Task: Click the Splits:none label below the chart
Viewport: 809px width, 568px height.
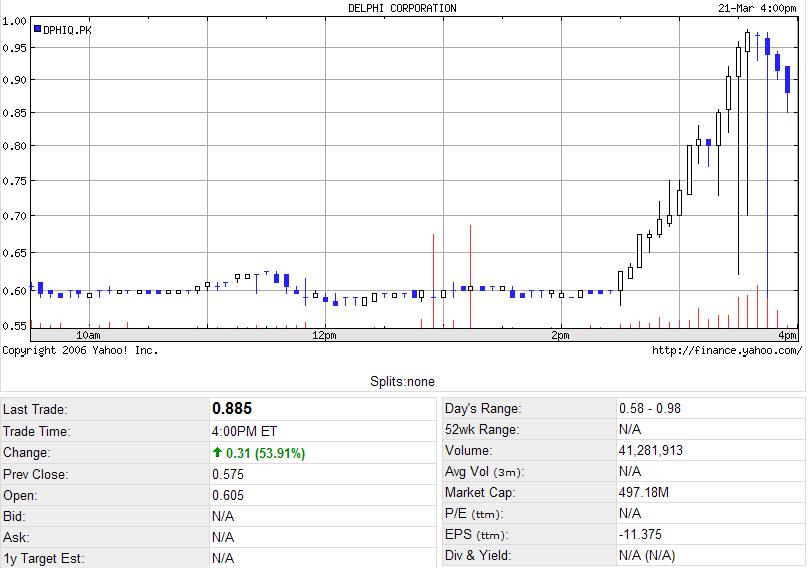Action: coord(402,381)
